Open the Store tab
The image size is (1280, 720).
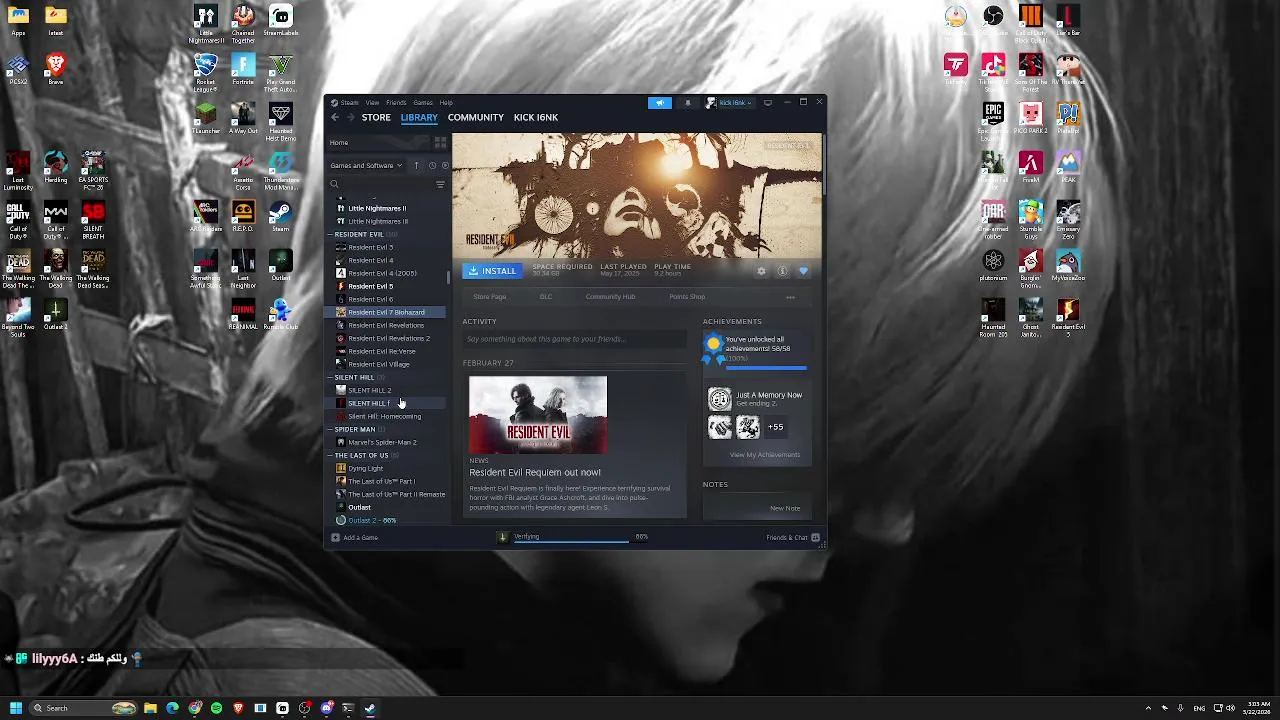(376, 117)
